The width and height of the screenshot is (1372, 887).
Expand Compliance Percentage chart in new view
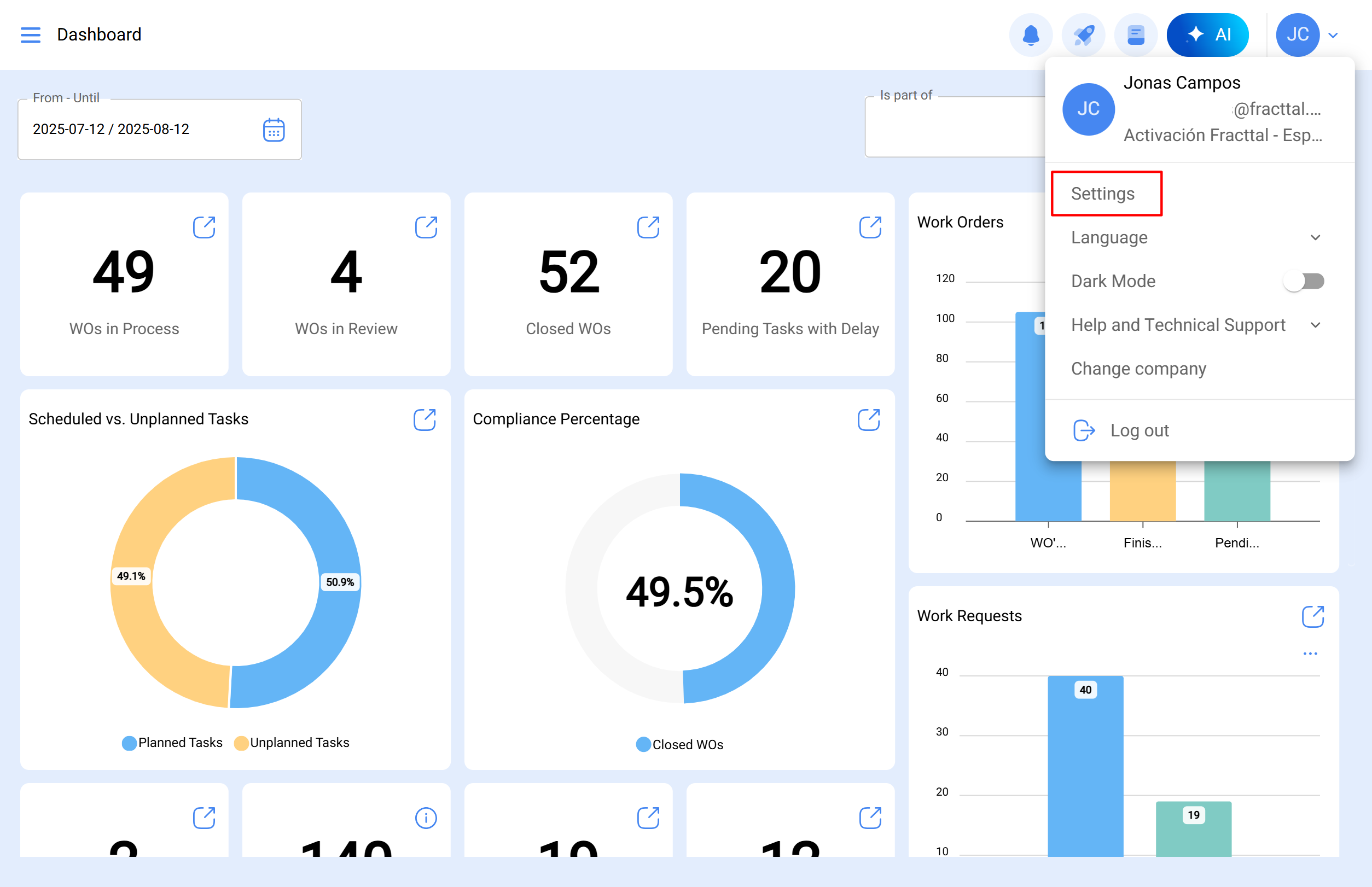point(868,420)
